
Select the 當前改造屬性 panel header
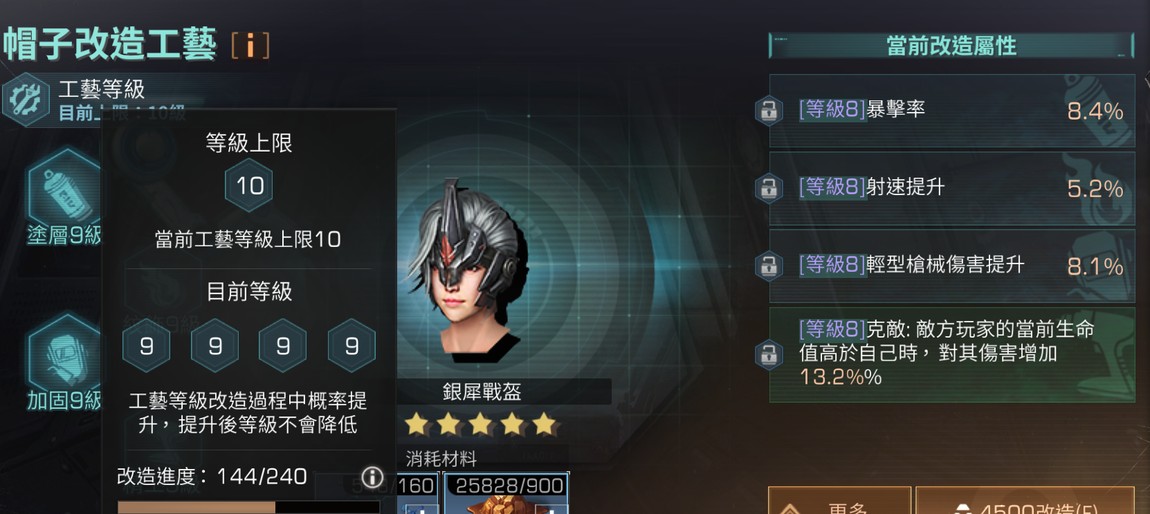pyautogui.click(x=951, y=45)
